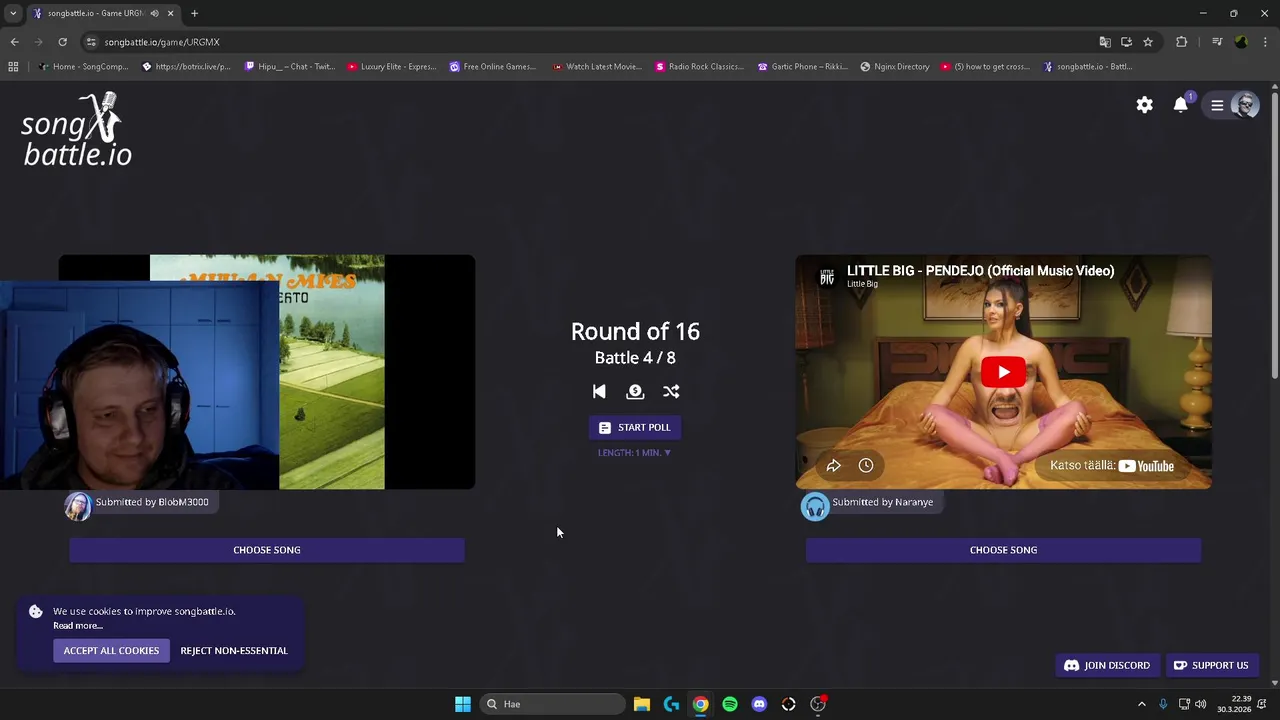Open Chrome media controls icon
This screenshot has width=1280, height=720.
point(1217,42)
